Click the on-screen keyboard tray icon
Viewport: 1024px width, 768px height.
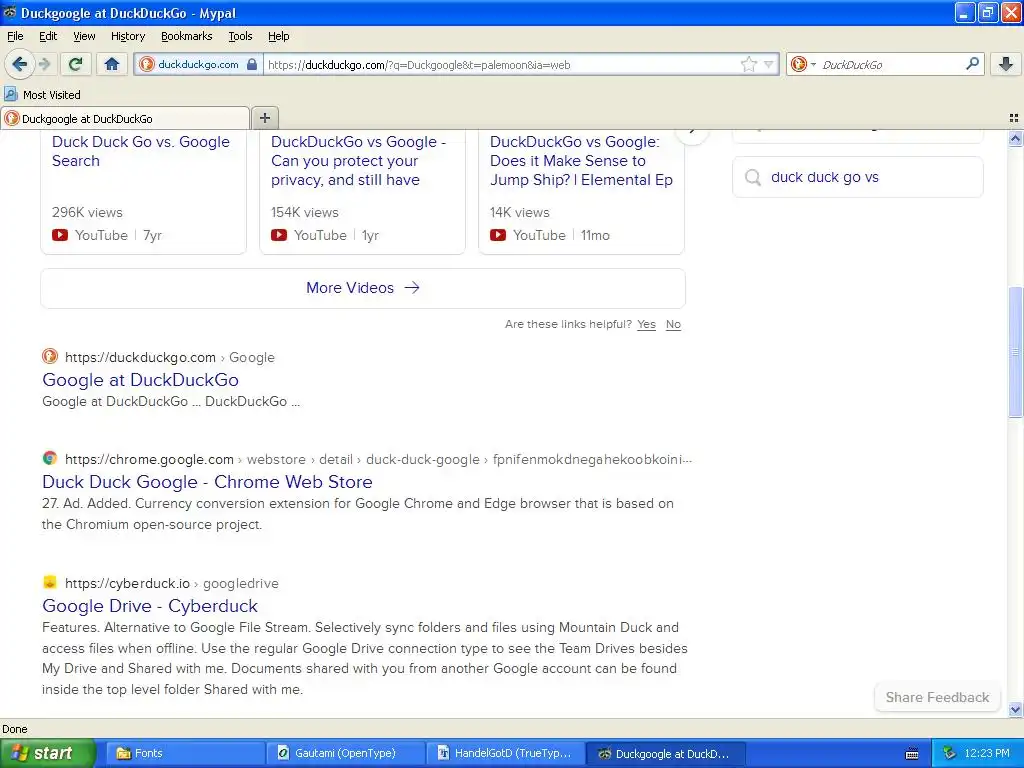click(x=912, y=754)
